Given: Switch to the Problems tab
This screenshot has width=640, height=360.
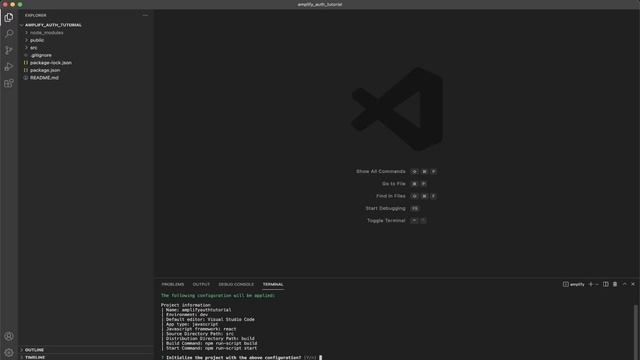Looking at the screenshot, I should [173, 284].
